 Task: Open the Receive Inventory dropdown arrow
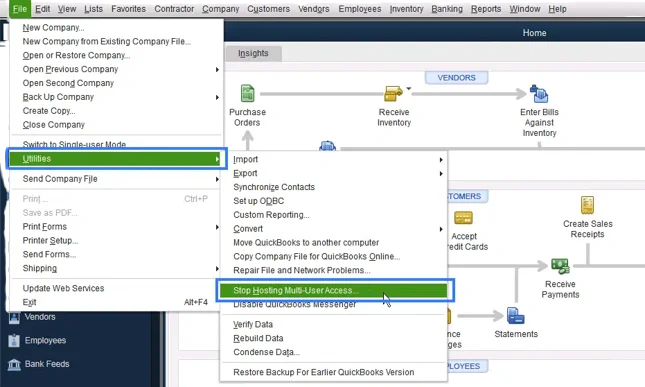pyautogui.click(x=408, y=88)
